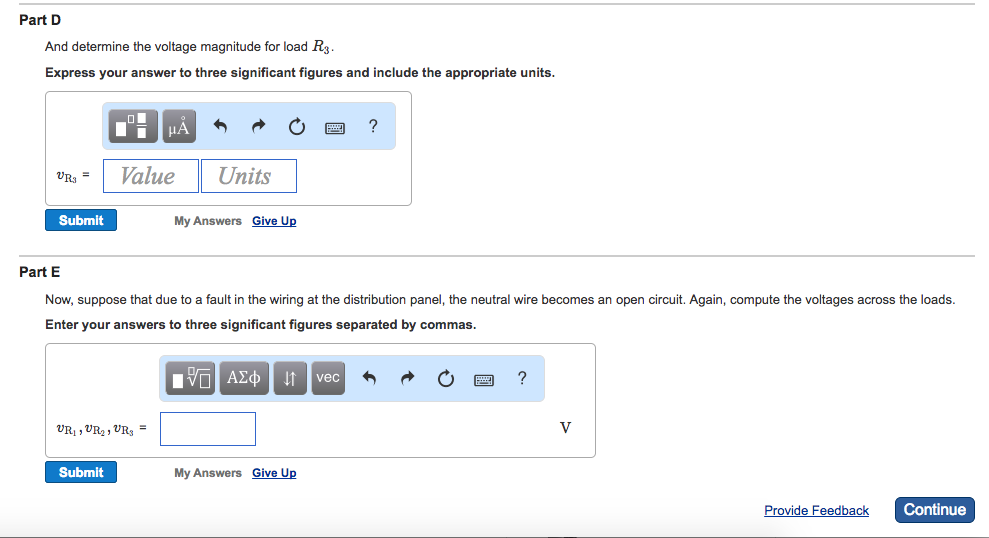
Task: Open My Answers for Part E
Action: (208, 473)
